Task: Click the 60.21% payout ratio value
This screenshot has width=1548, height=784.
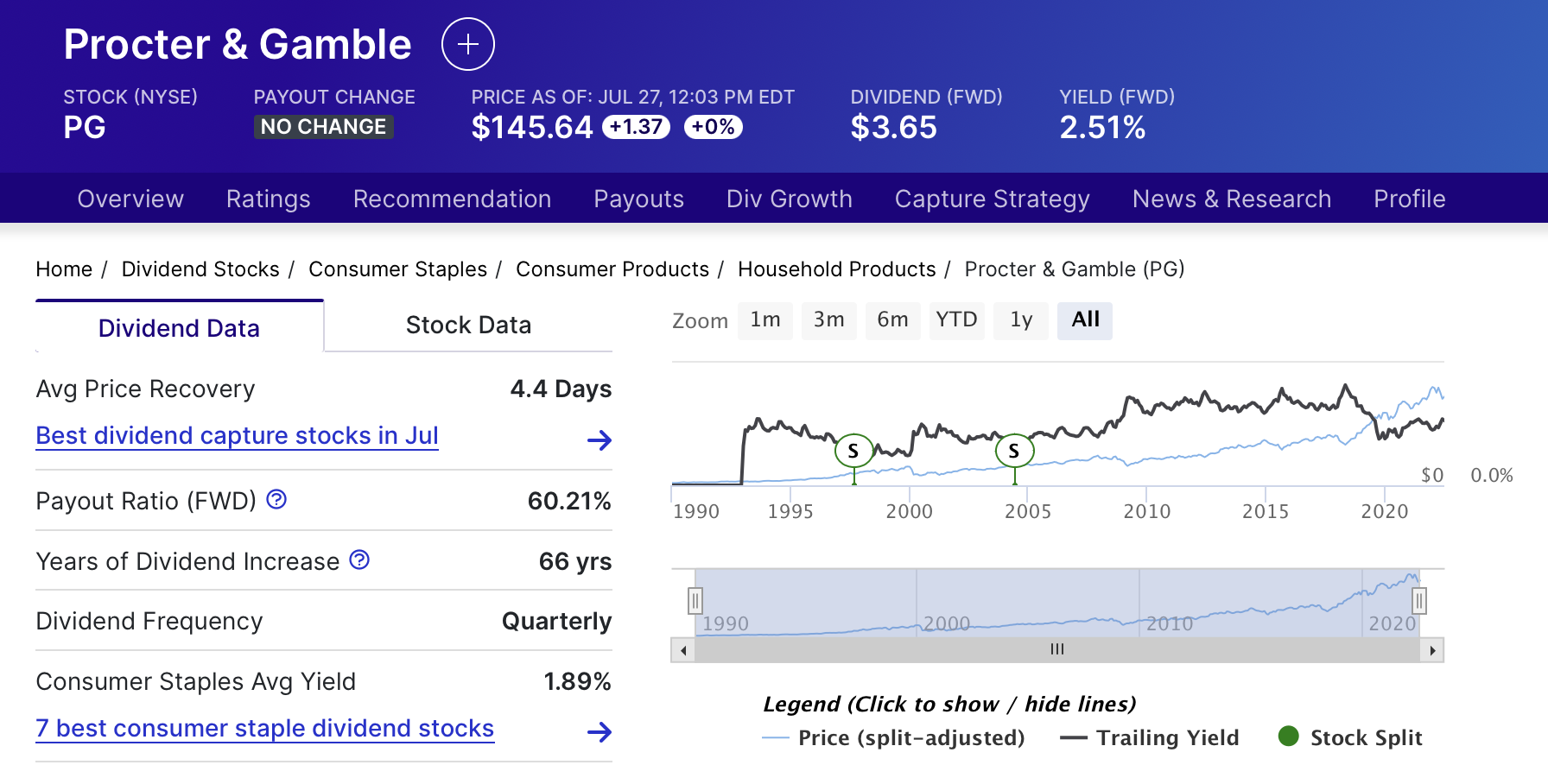Action: click(569, 501)
